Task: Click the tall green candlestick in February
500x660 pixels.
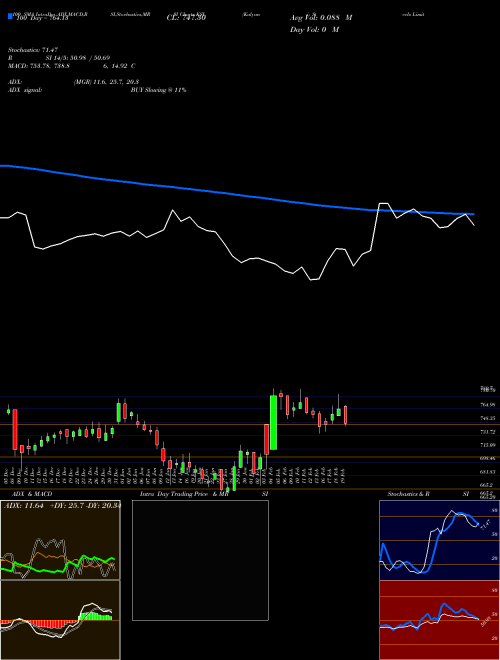Action: click(x=273, y=422)
